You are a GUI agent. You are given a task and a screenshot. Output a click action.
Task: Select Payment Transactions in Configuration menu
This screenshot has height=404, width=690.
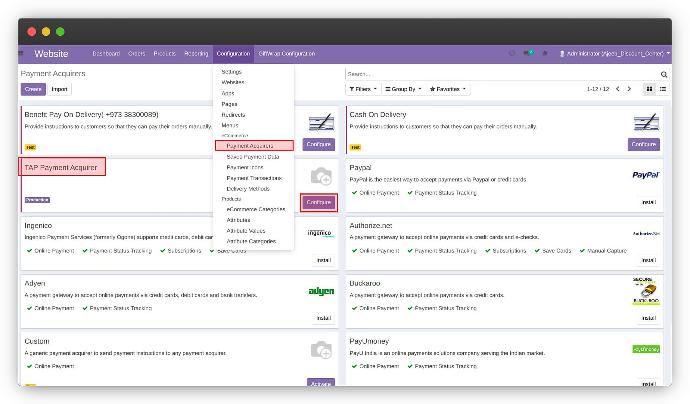point(254,178)
